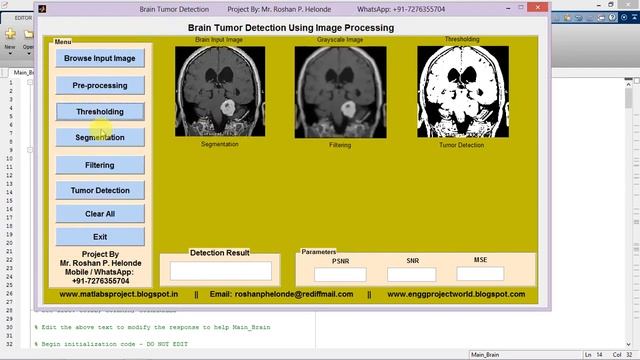
Task: Click the scroll up arrow in MATLAB editor
Action: coord(629,84)
